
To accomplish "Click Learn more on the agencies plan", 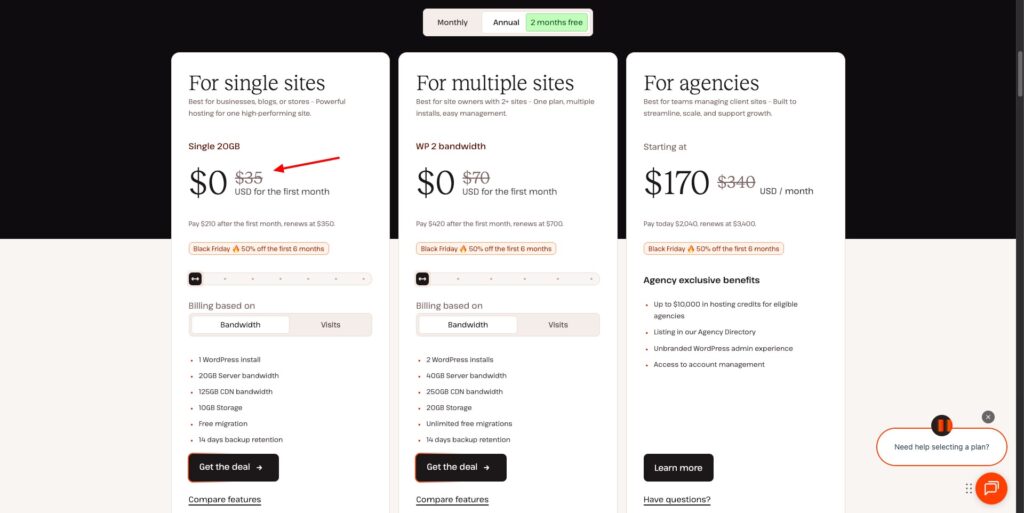I will coord(678,468).
